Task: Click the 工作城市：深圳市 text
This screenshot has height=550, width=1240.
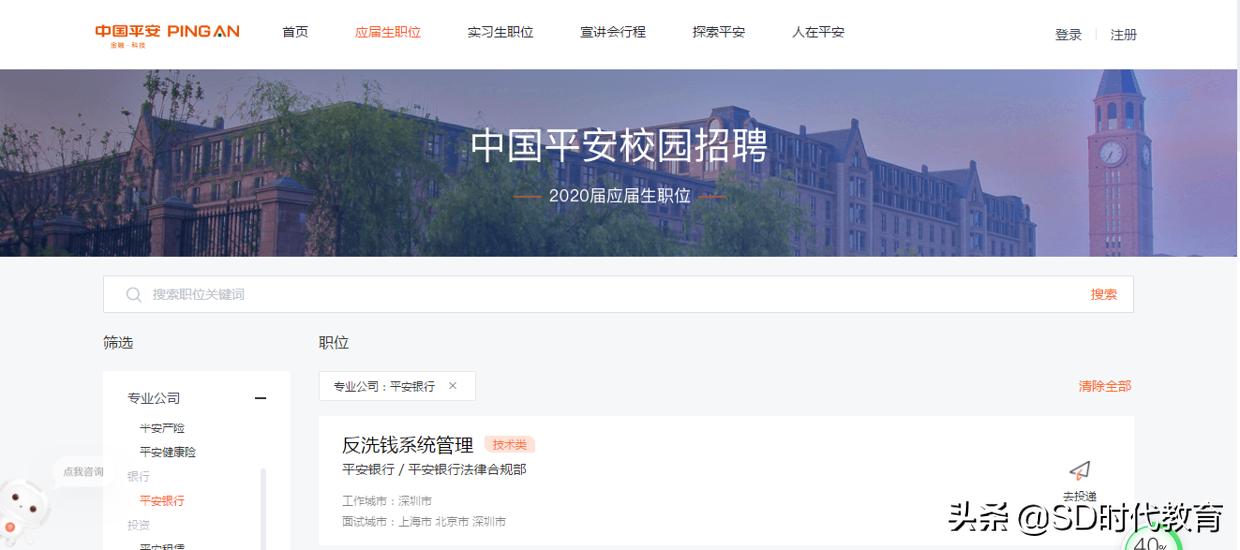Action: pyautogui.click(x=387, y=501)
